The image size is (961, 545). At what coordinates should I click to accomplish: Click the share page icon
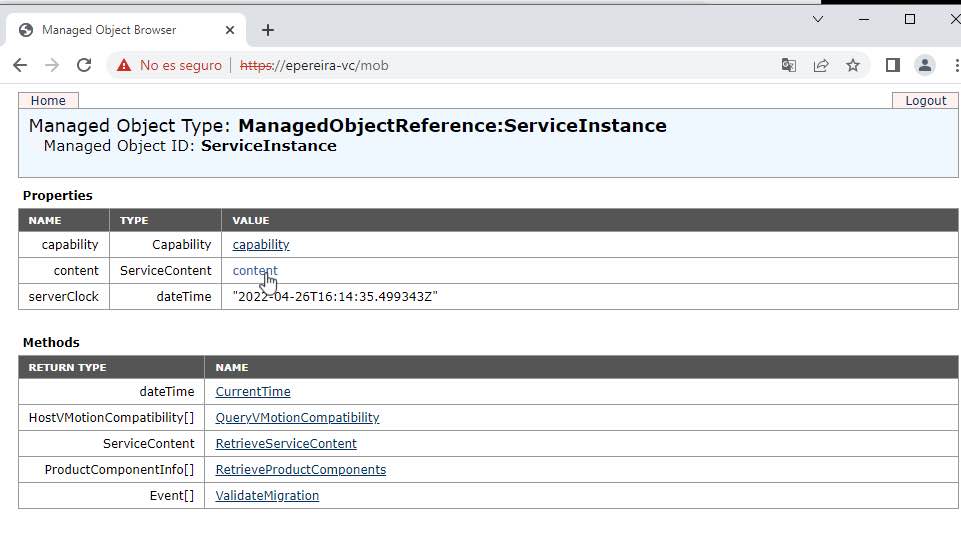[x=821, y=65]
